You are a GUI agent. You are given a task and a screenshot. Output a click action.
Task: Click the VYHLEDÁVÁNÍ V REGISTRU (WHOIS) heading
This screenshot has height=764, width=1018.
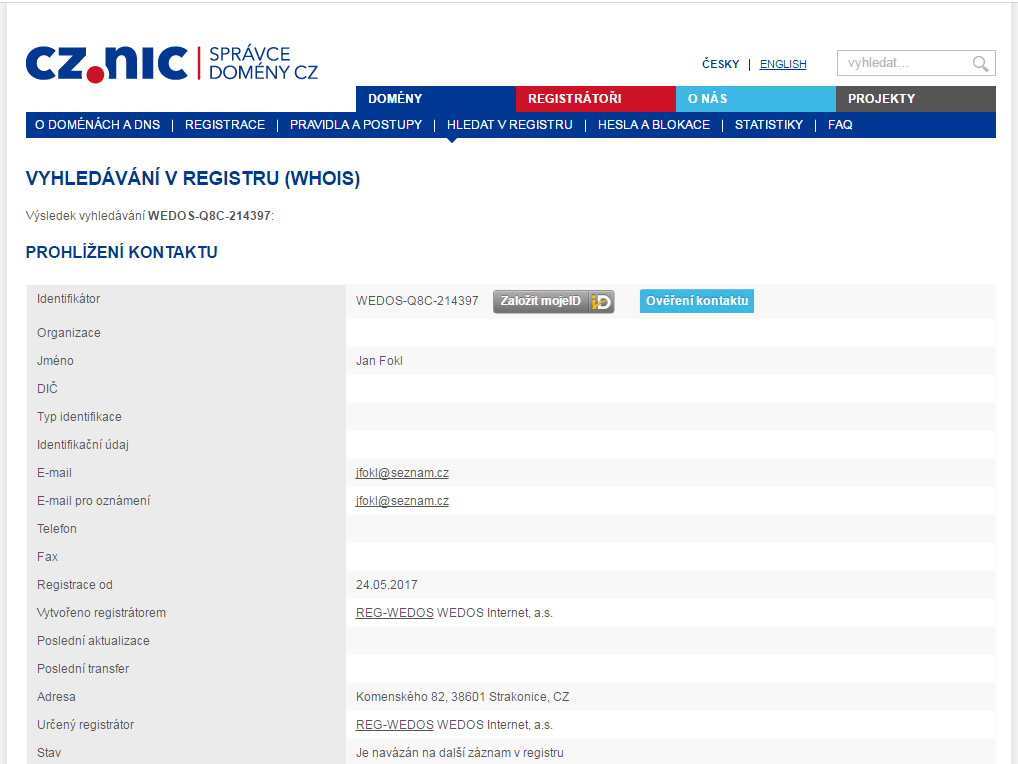point(193,179)
